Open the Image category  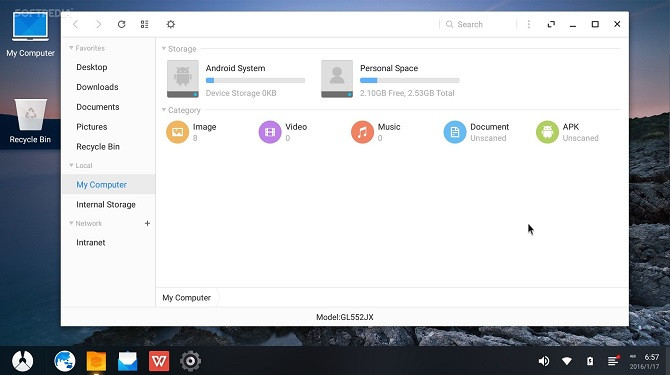pos(192,132)
